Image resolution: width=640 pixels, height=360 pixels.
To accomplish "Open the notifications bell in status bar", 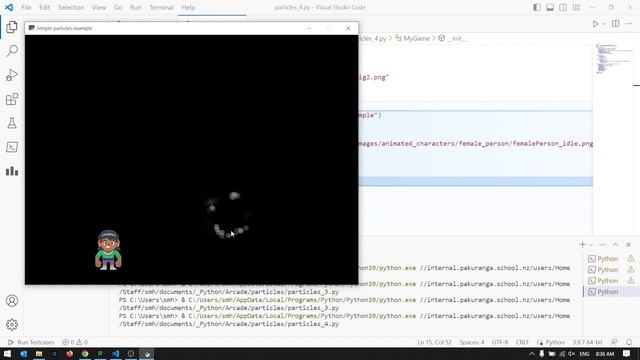I will click(629, 342).
